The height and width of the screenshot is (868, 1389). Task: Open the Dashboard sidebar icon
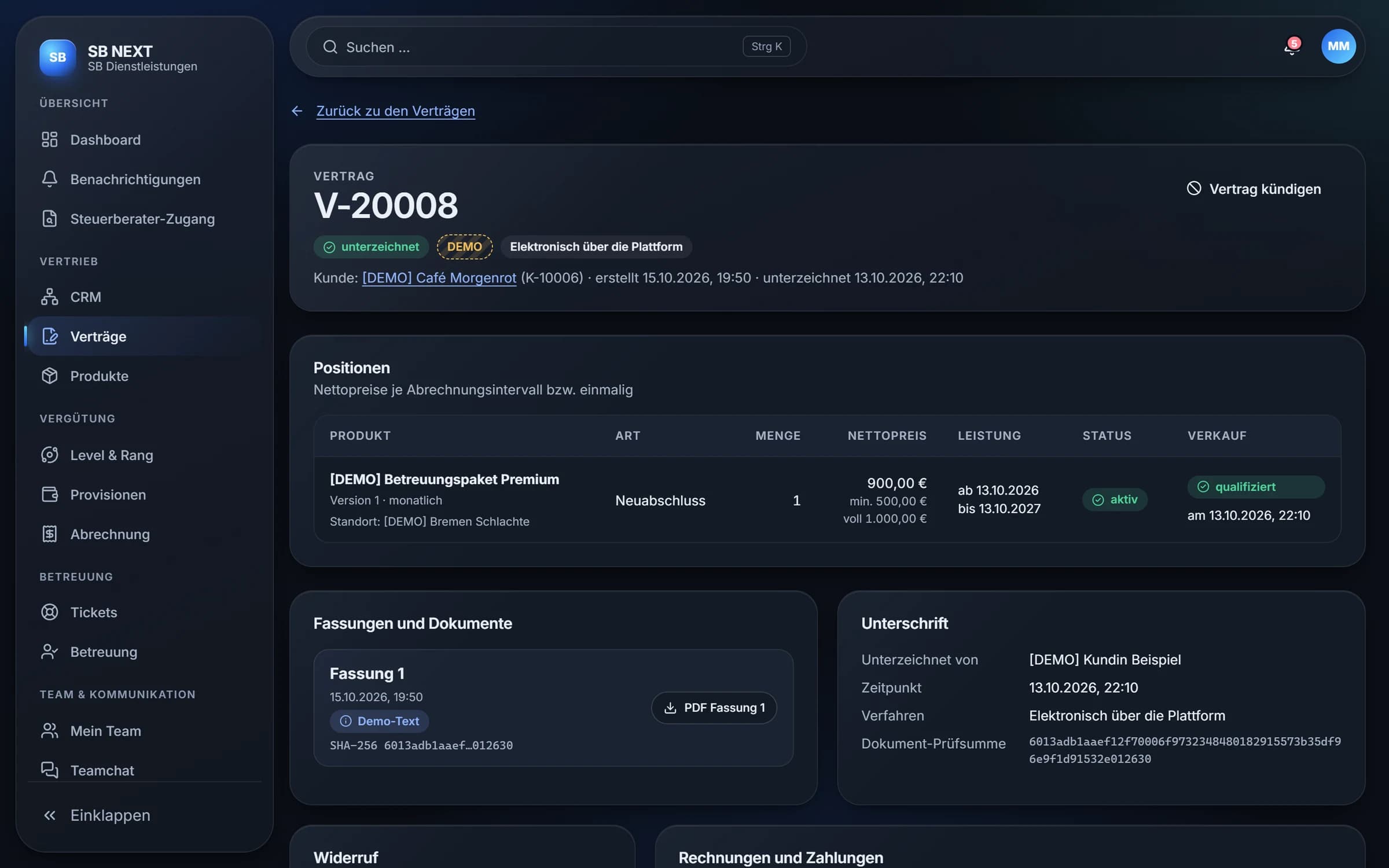pos(50,139)
